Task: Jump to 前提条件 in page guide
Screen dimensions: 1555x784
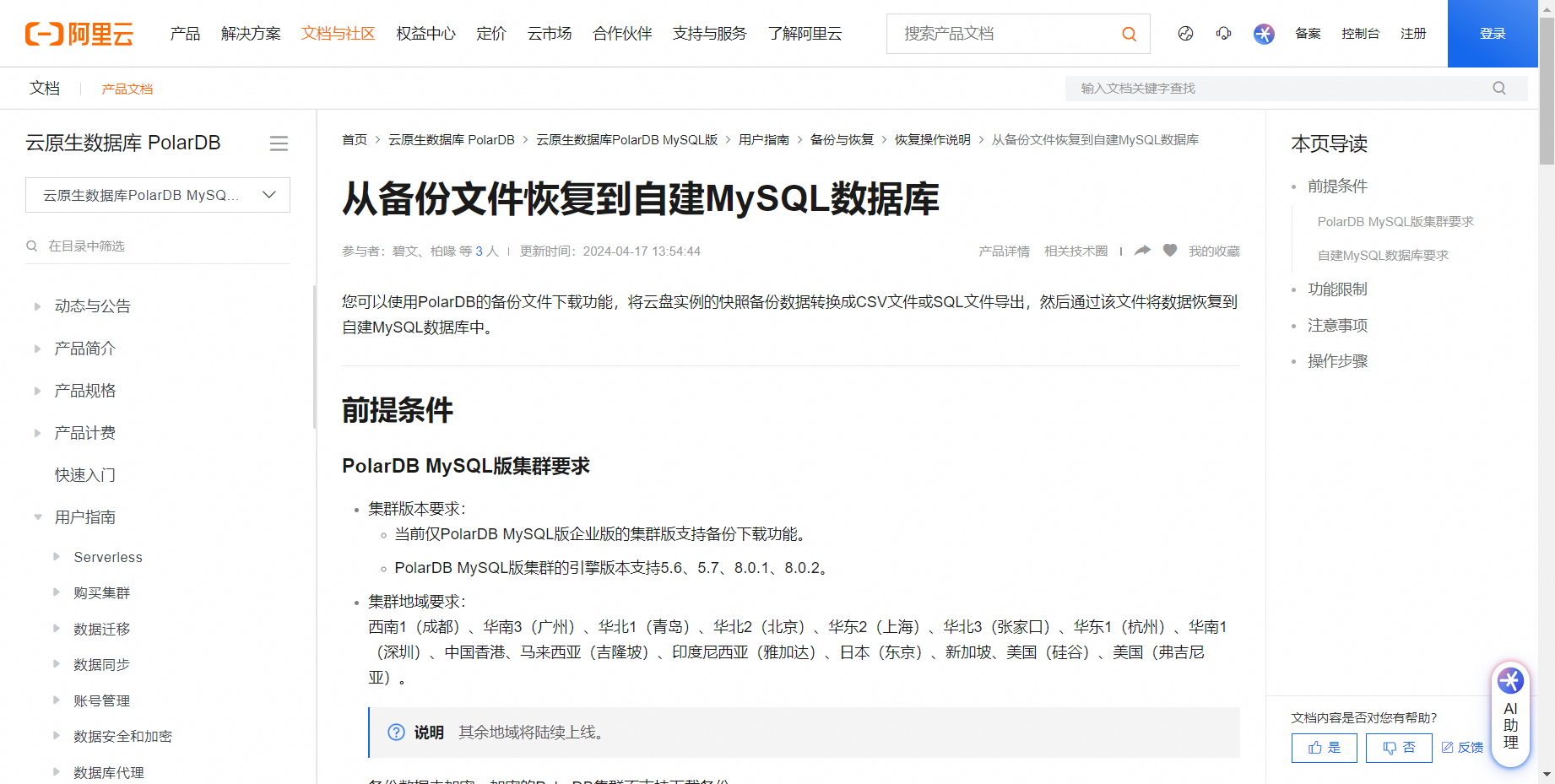Action: [1337, 187]
